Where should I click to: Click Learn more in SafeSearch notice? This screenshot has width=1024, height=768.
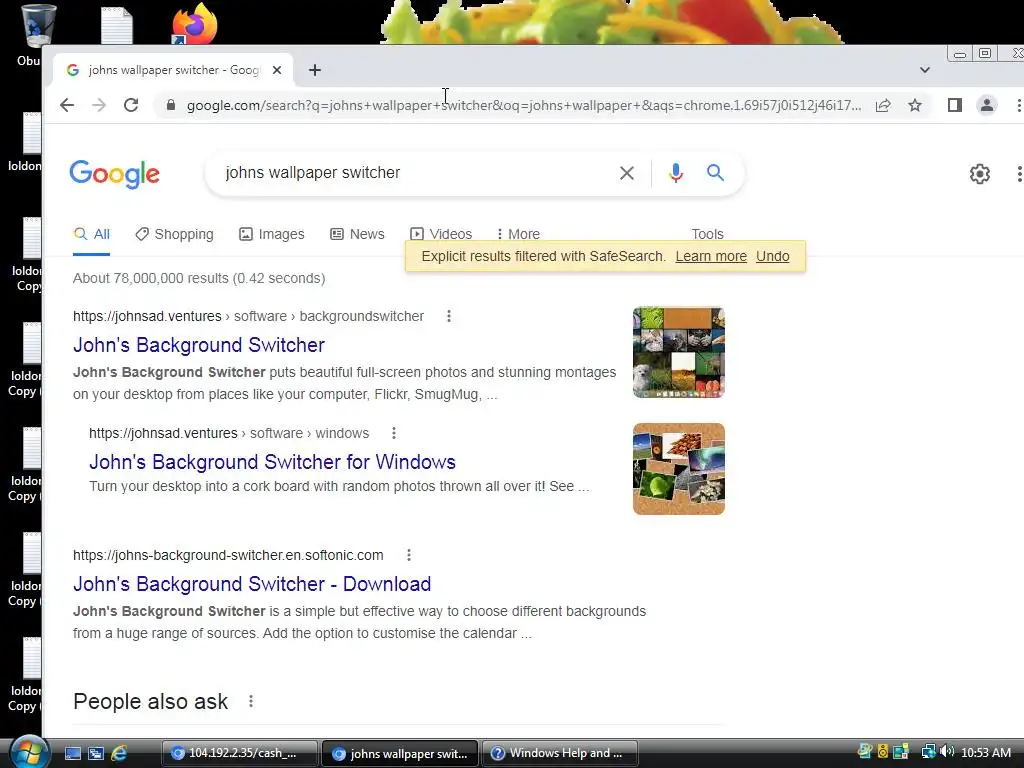click(x=711, y=256)
